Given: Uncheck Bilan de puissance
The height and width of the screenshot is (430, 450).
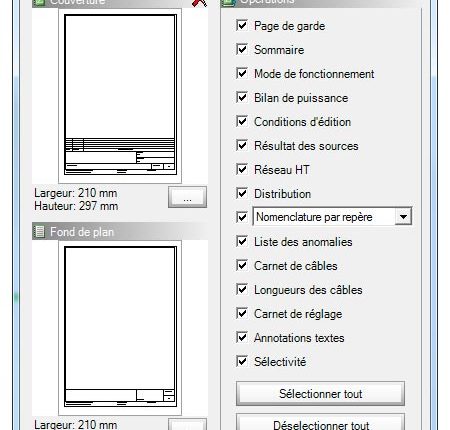Looking at the screenshot, I should (x=242, y=98).
